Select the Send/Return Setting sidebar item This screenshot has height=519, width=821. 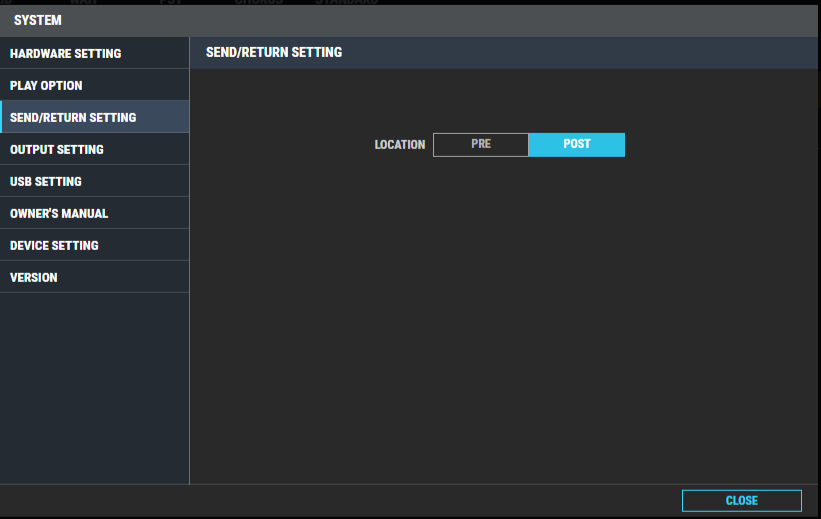(73, 118)
